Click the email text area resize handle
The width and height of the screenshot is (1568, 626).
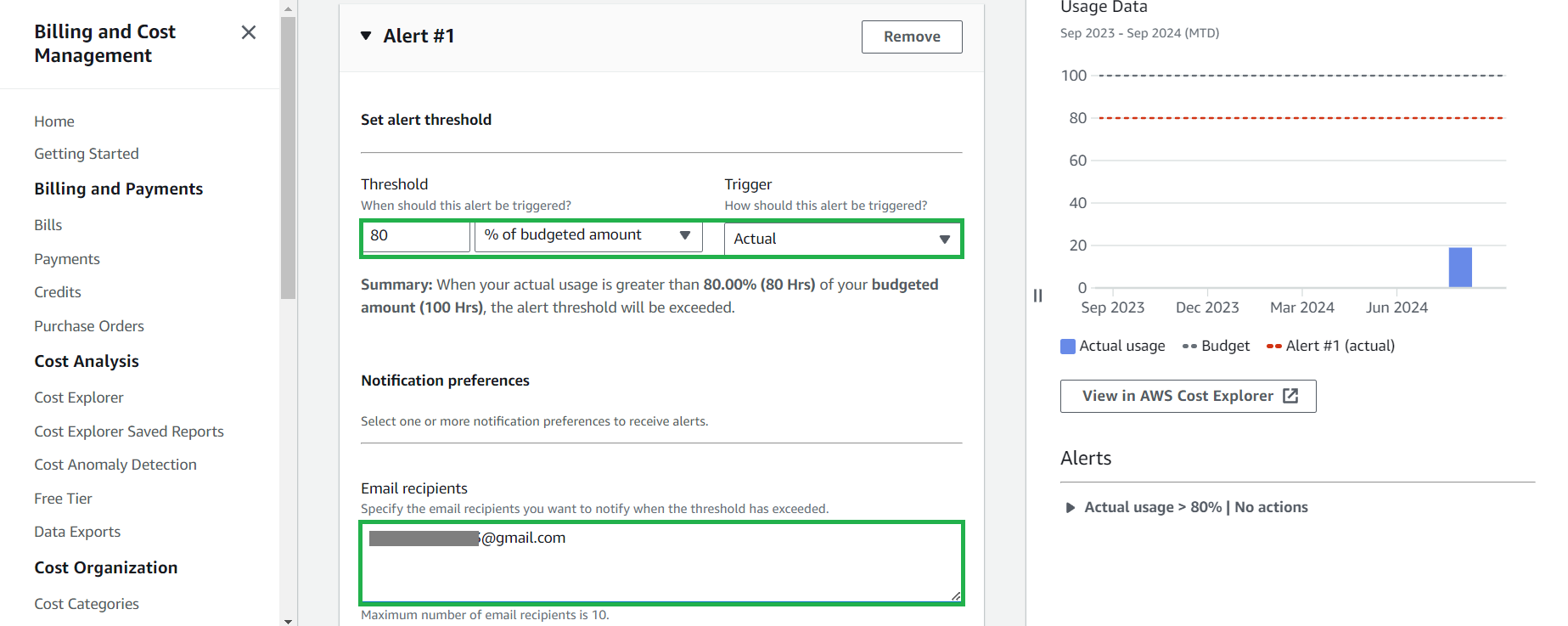tap(956, 596)
